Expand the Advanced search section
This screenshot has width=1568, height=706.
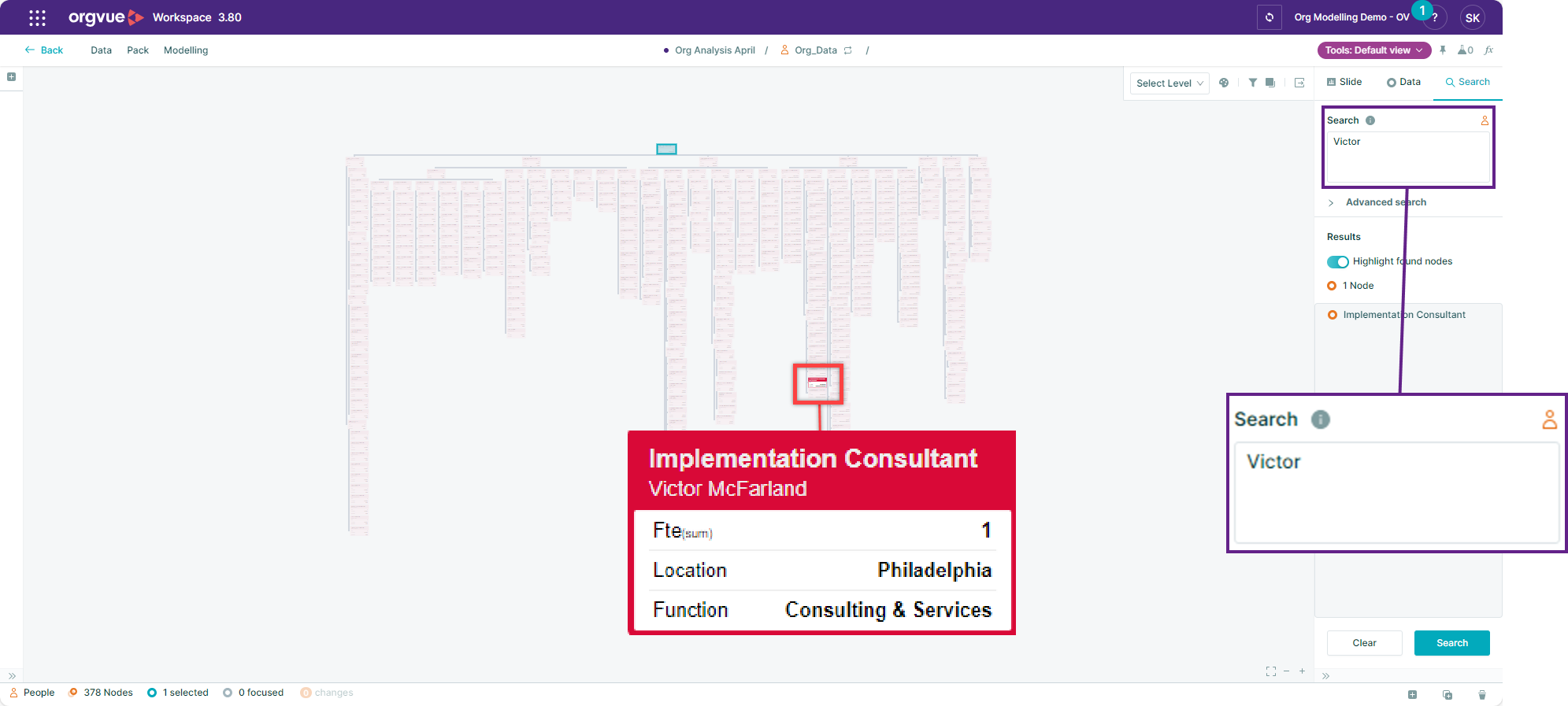(1385, 202)
